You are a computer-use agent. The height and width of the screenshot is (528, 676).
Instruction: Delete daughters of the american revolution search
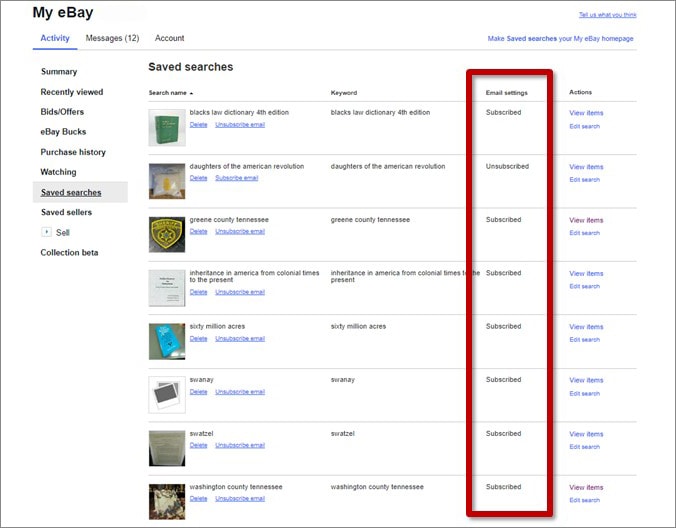(198, 178)
